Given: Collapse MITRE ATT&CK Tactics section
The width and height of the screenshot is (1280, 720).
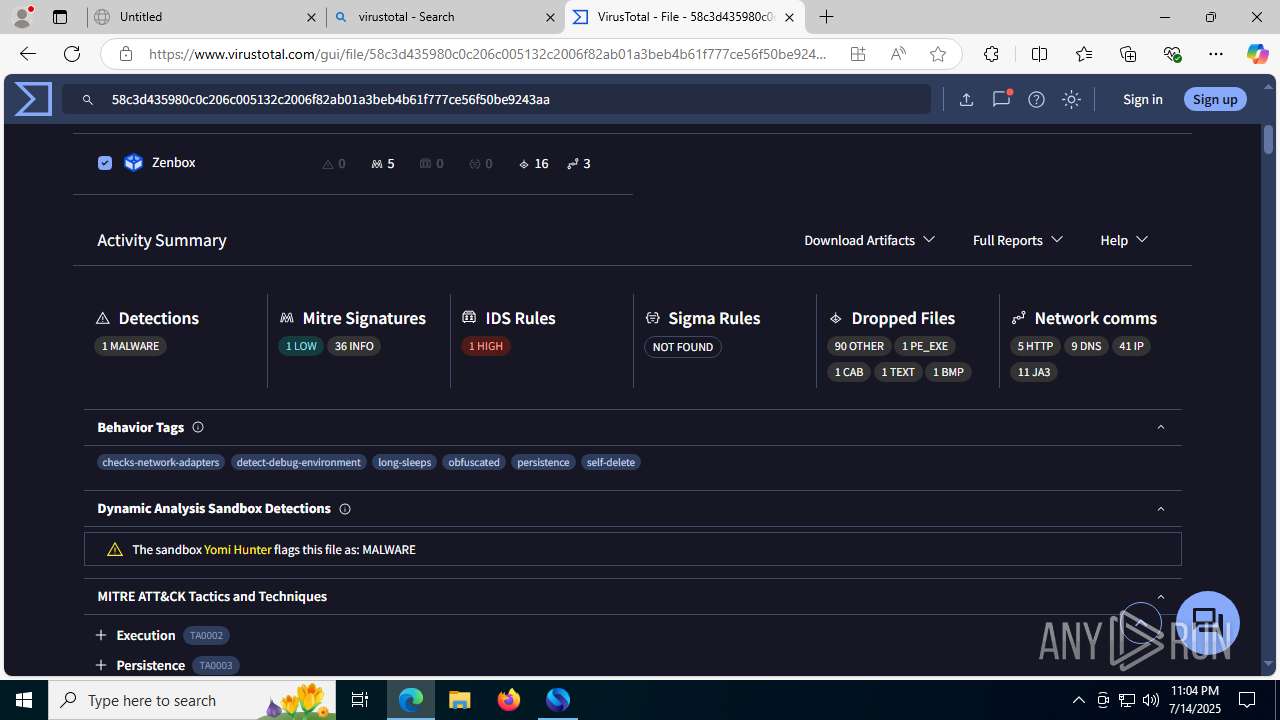Looking at the screenshot, I should click(x=1161, y=597).
